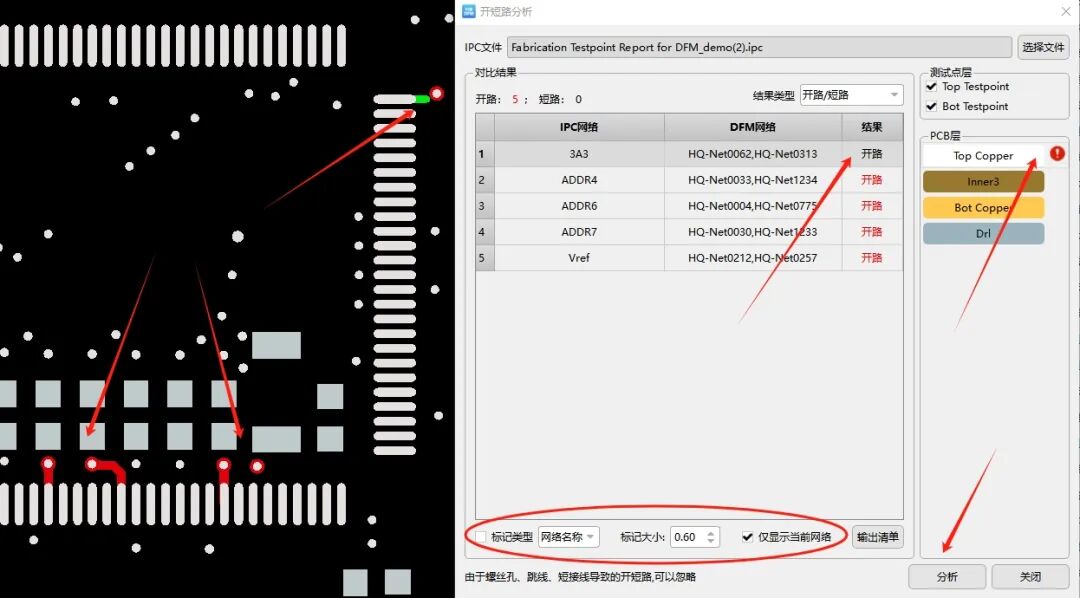
Task: Increase mark size with stepper arrows
Action: coord(711,532)
